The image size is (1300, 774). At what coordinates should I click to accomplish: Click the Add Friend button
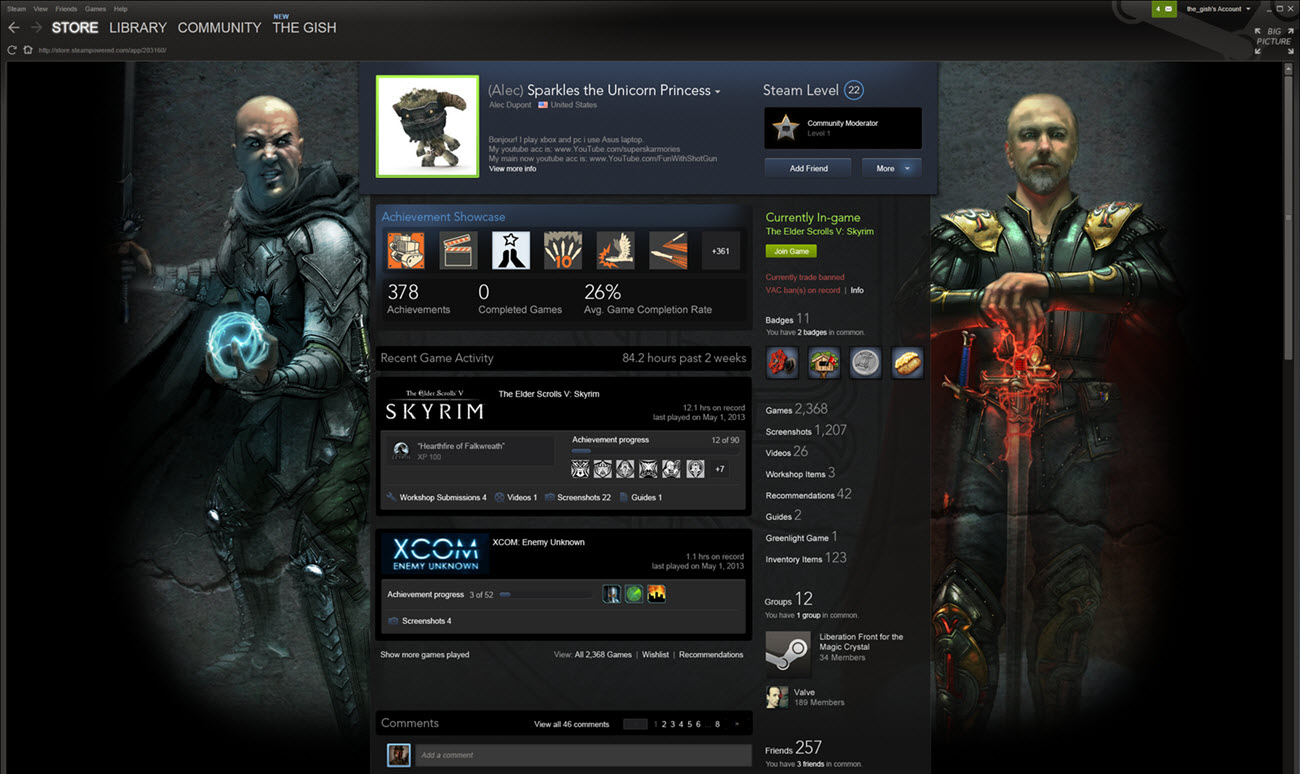pyautogui.click(x=808, y=168)
